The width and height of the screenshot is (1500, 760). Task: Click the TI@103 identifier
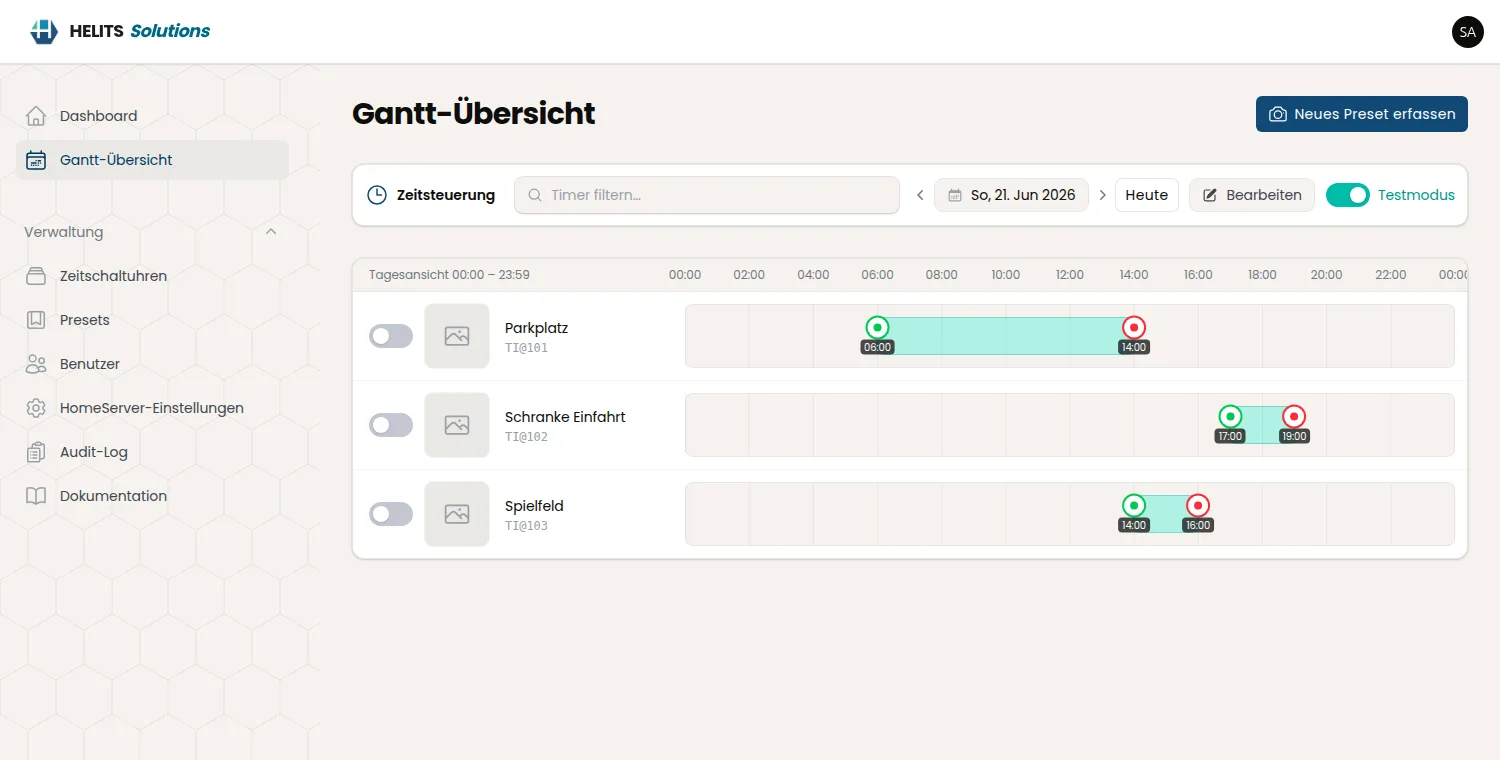click(526, 526)
